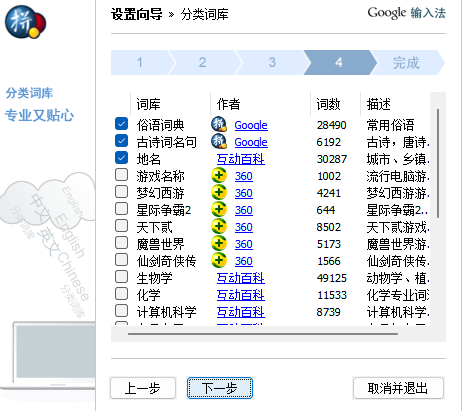Click the 360 icon beside 星际争霸2
Viewport: 462px width, 411px height.
point(219,209)
